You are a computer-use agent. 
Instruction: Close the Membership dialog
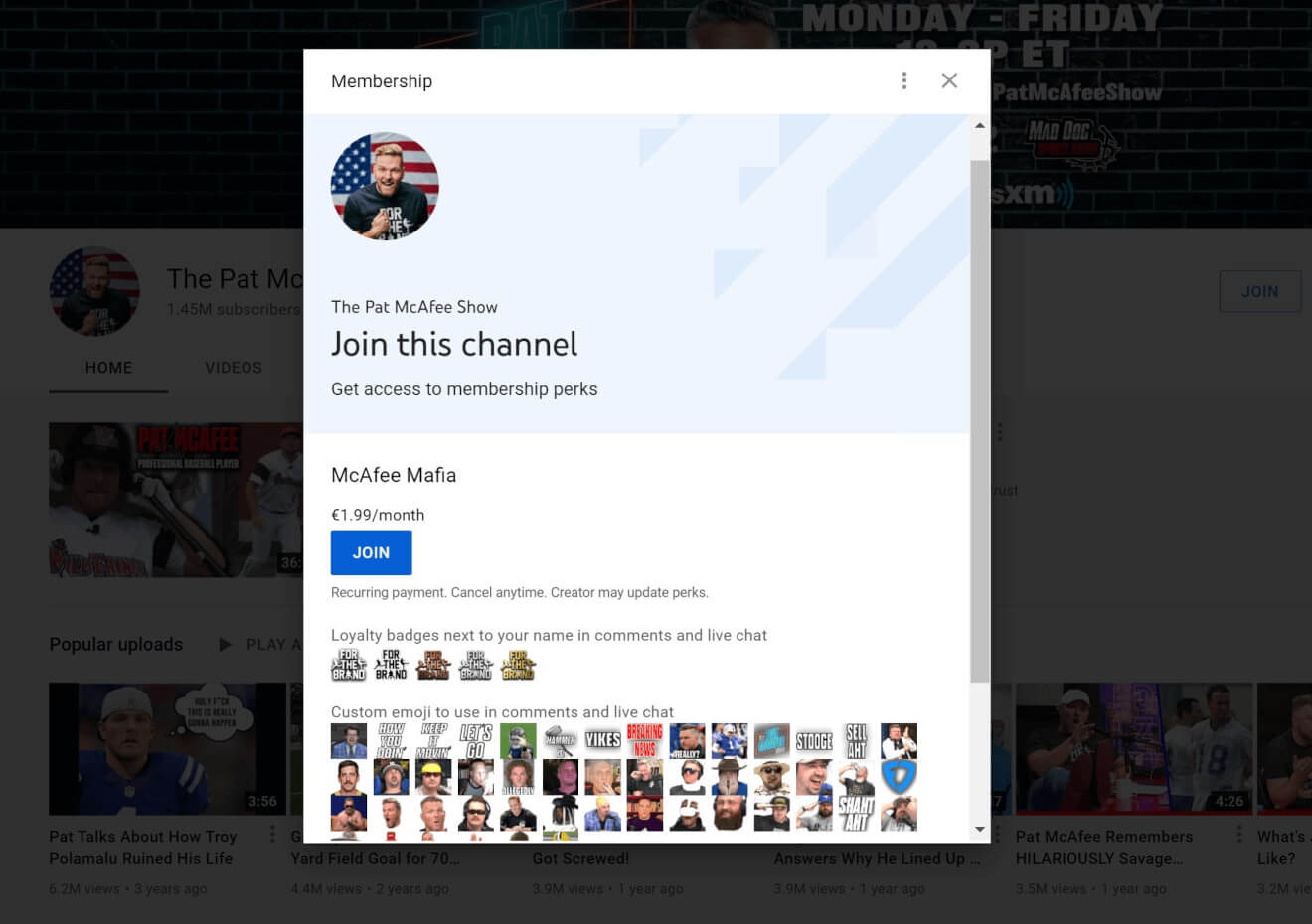[x=949, y=80]
